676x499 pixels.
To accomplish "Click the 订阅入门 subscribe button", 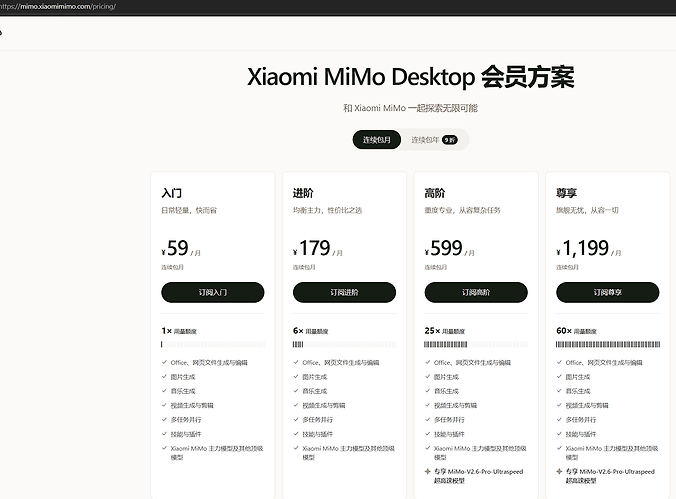I will click(213, 292).
